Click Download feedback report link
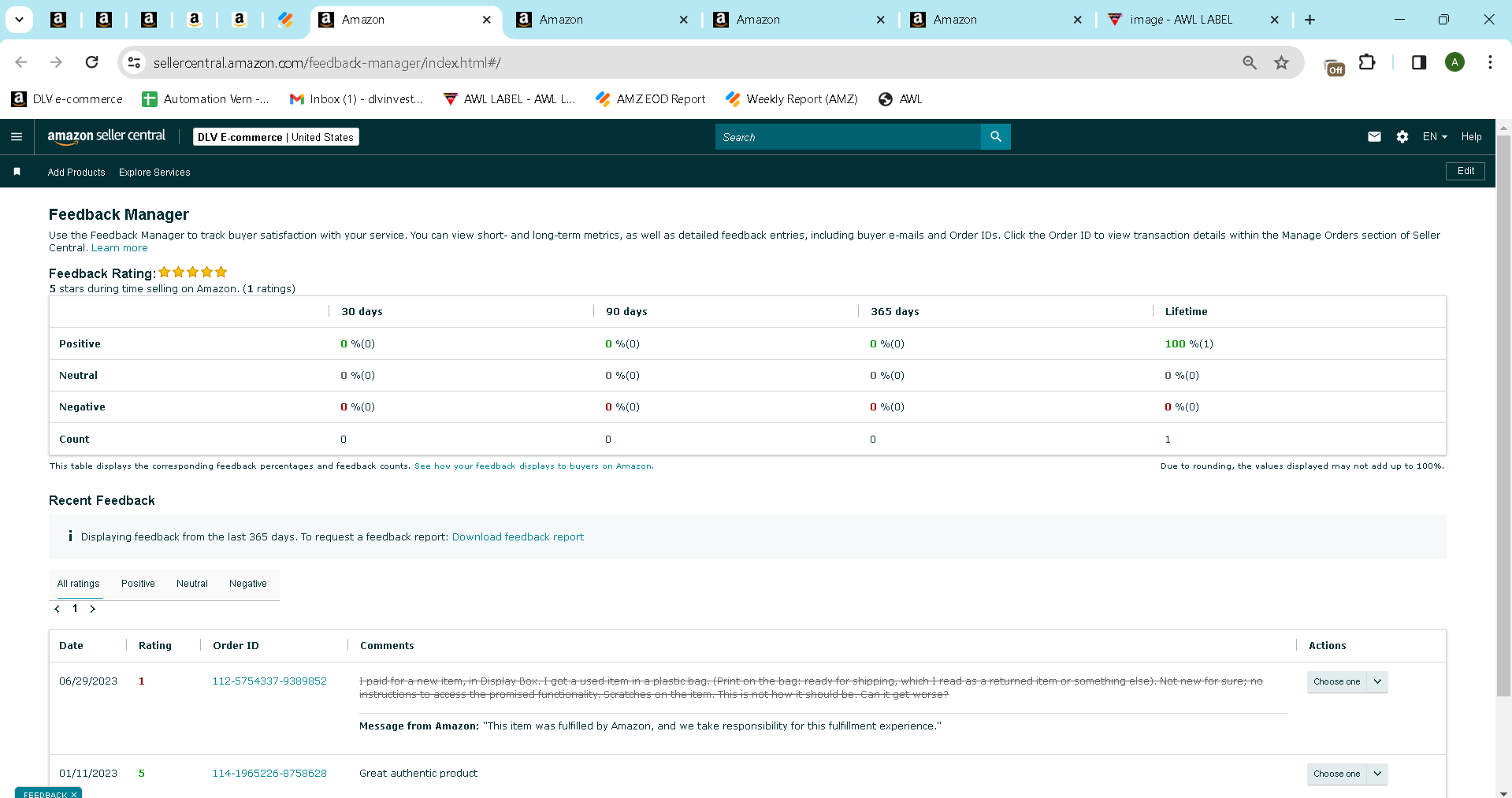 [518, 537]
